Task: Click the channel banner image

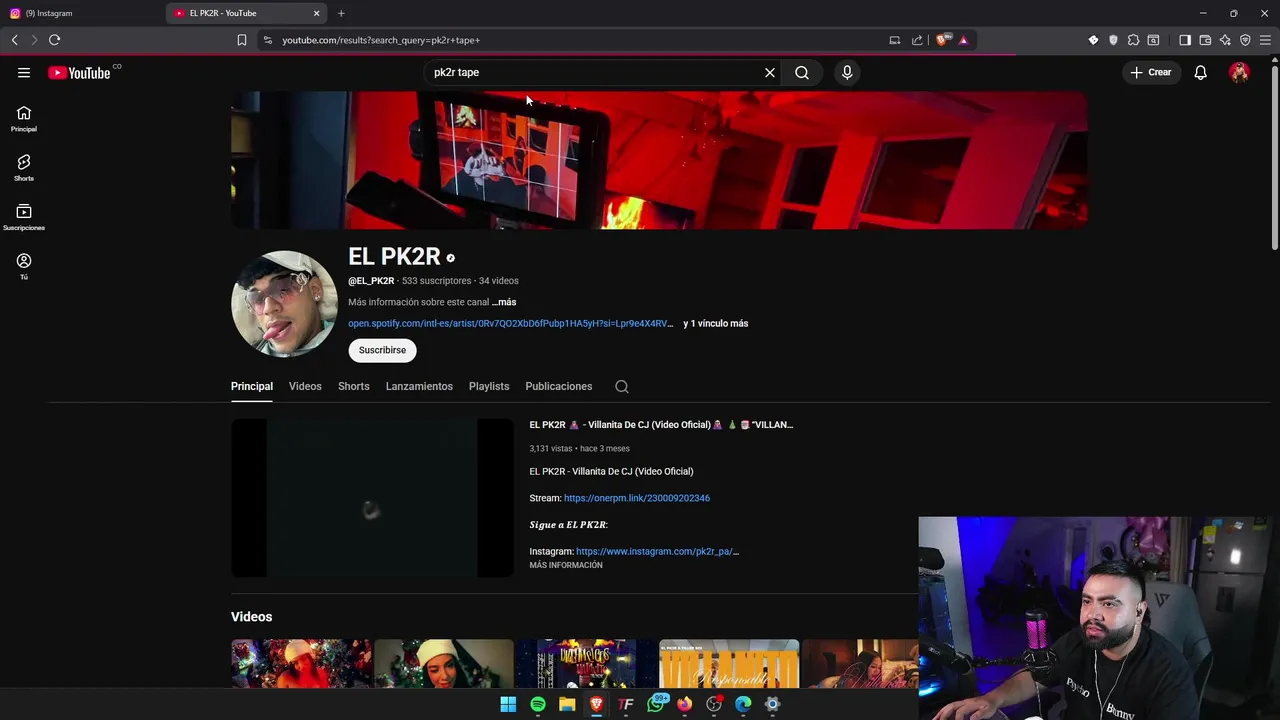Action: coord(659,160)
